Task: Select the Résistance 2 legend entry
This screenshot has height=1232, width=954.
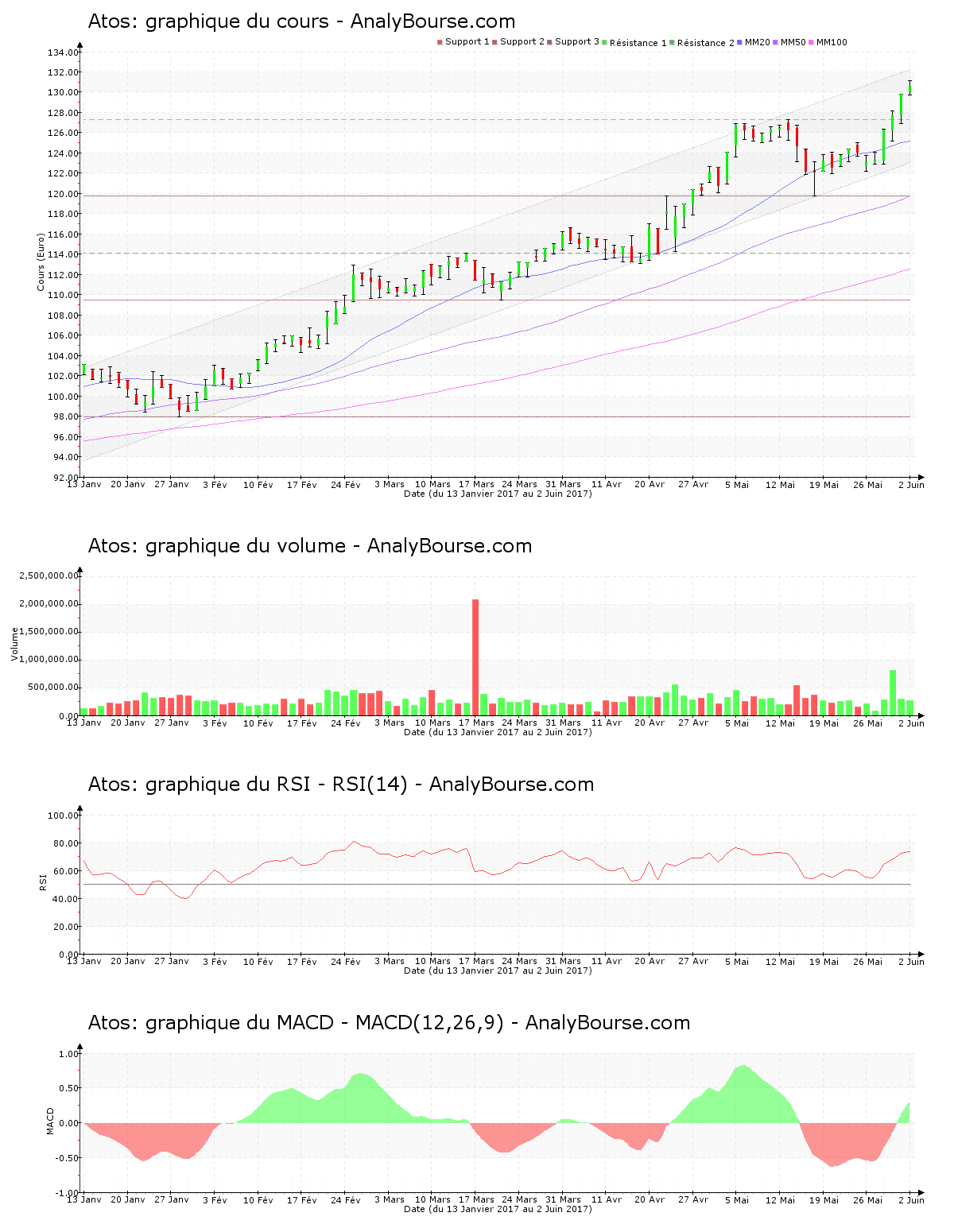Action: click(703, 42)
